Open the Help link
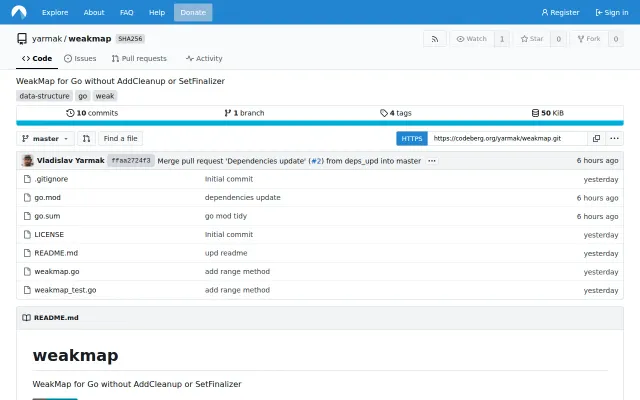The height and width of the screenshot is (400, 640). point(157,12)
